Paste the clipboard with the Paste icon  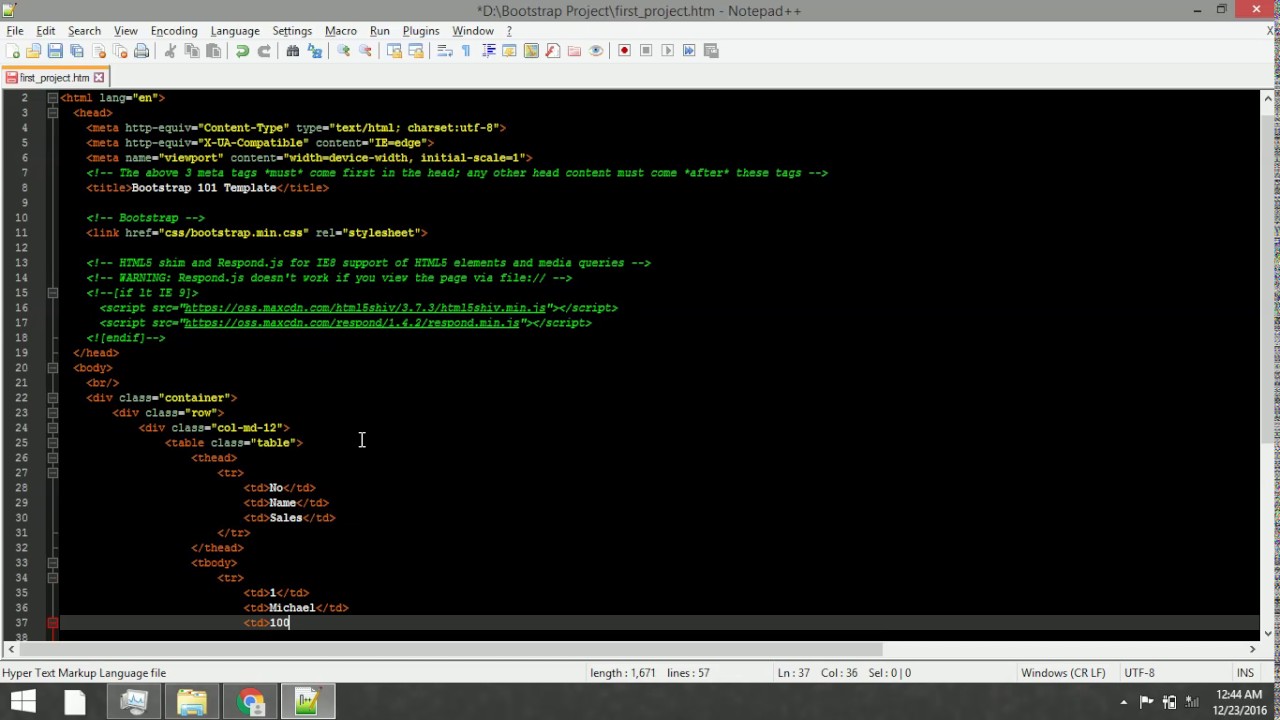(x=213, y=51)
